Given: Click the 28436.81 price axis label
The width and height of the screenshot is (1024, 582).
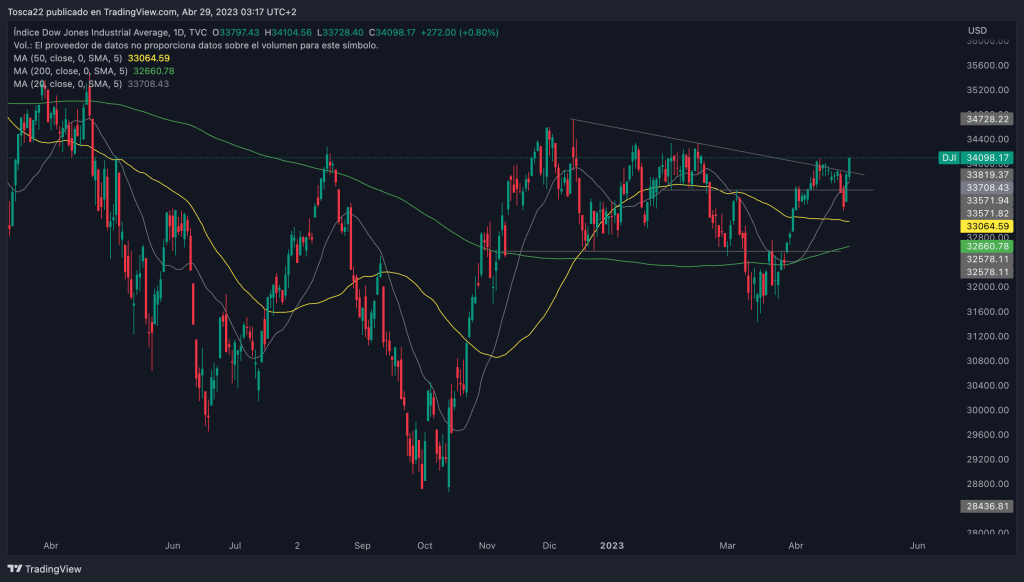Looking at the screenshot, I should pos(987,507).
